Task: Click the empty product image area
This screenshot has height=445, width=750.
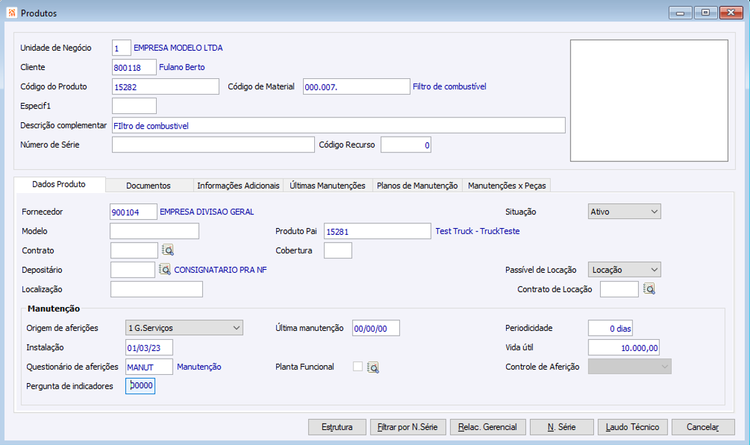Action: [x=649, y=100]
